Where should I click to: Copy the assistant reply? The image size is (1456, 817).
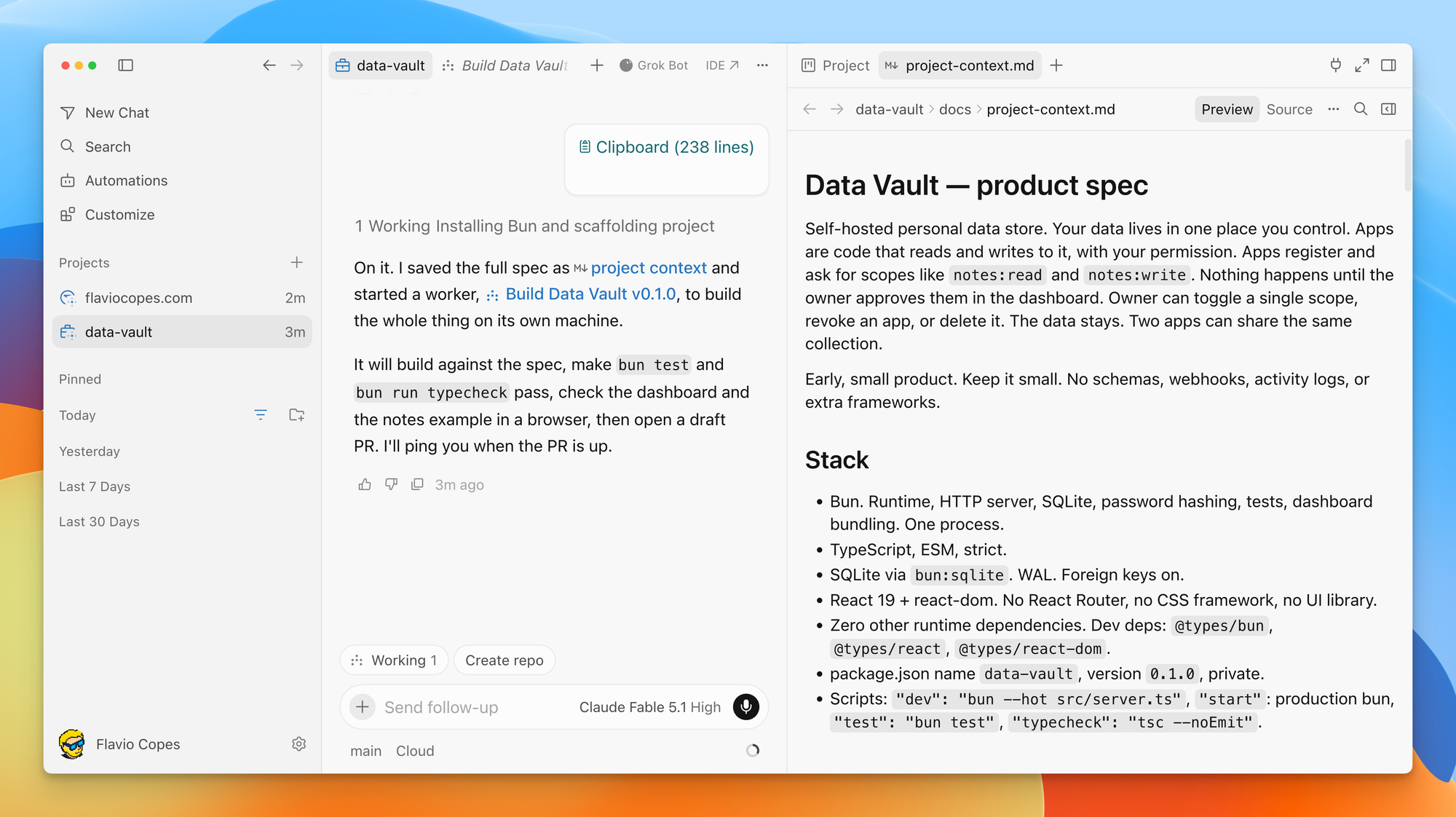click(417, 484)
